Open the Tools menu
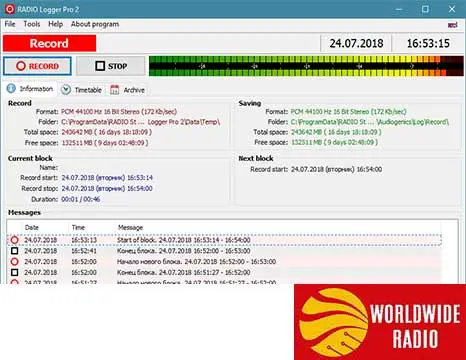Image resolution: width=466 pixels, height=360 pixels. [x=32, y=24]
